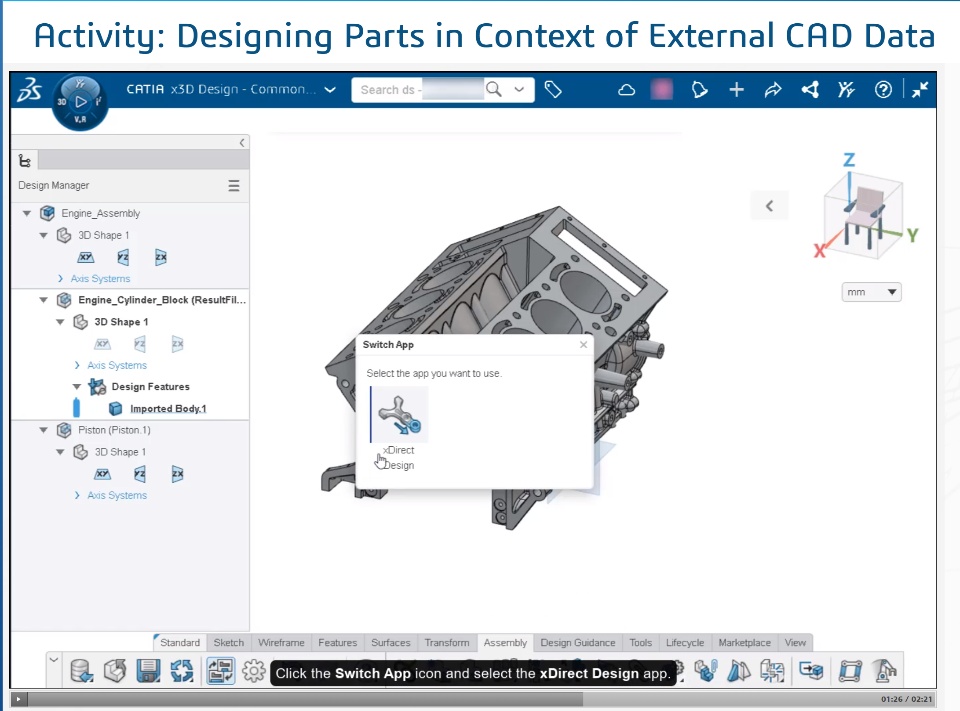
Task: Open the app title dropdown chevron
Action: [330, 90]
